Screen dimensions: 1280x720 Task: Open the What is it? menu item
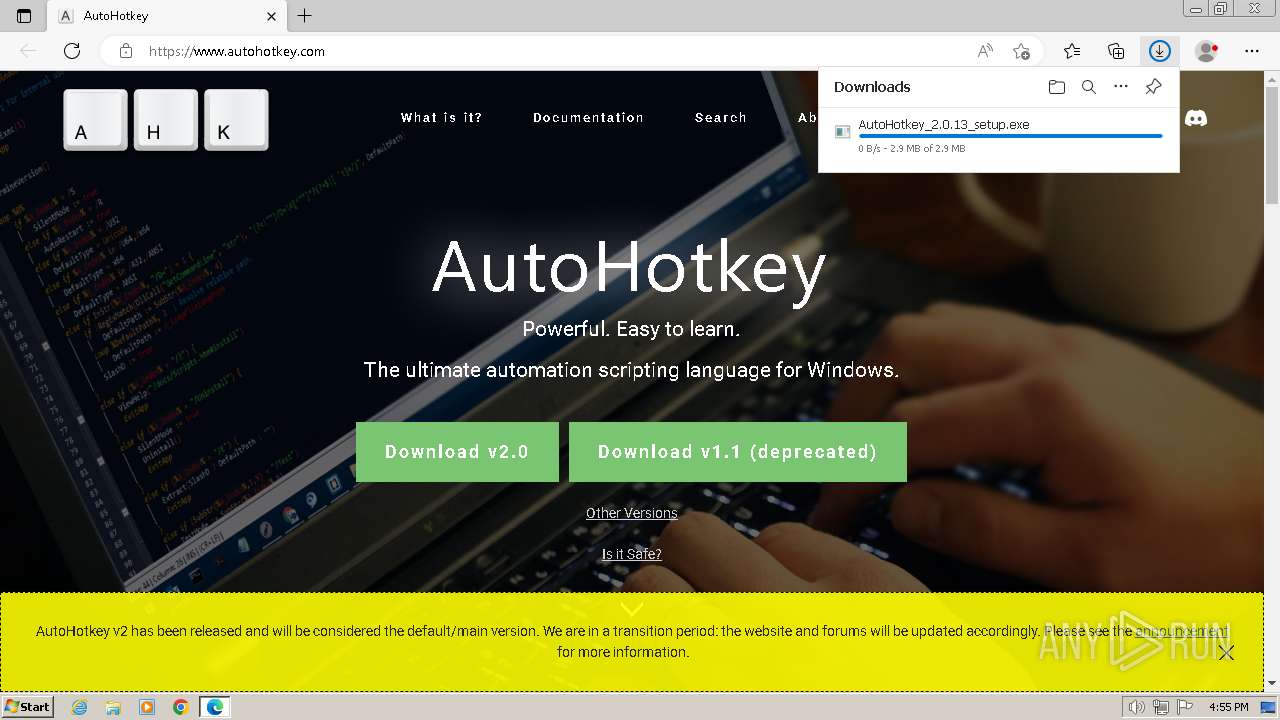click(x=441, y=118)
